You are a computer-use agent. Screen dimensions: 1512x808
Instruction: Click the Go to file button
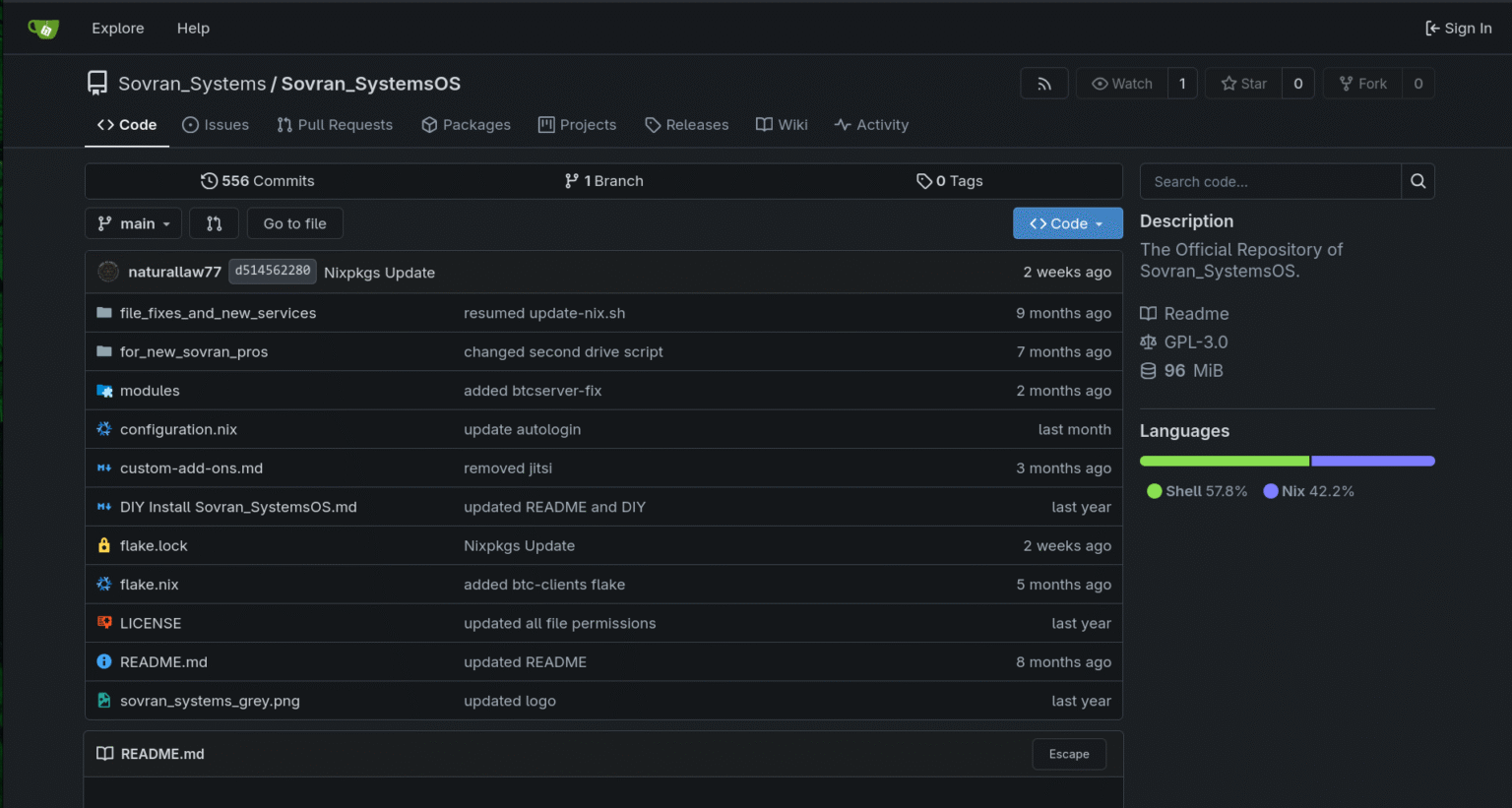pyautogui.click(x=294, y=223)
